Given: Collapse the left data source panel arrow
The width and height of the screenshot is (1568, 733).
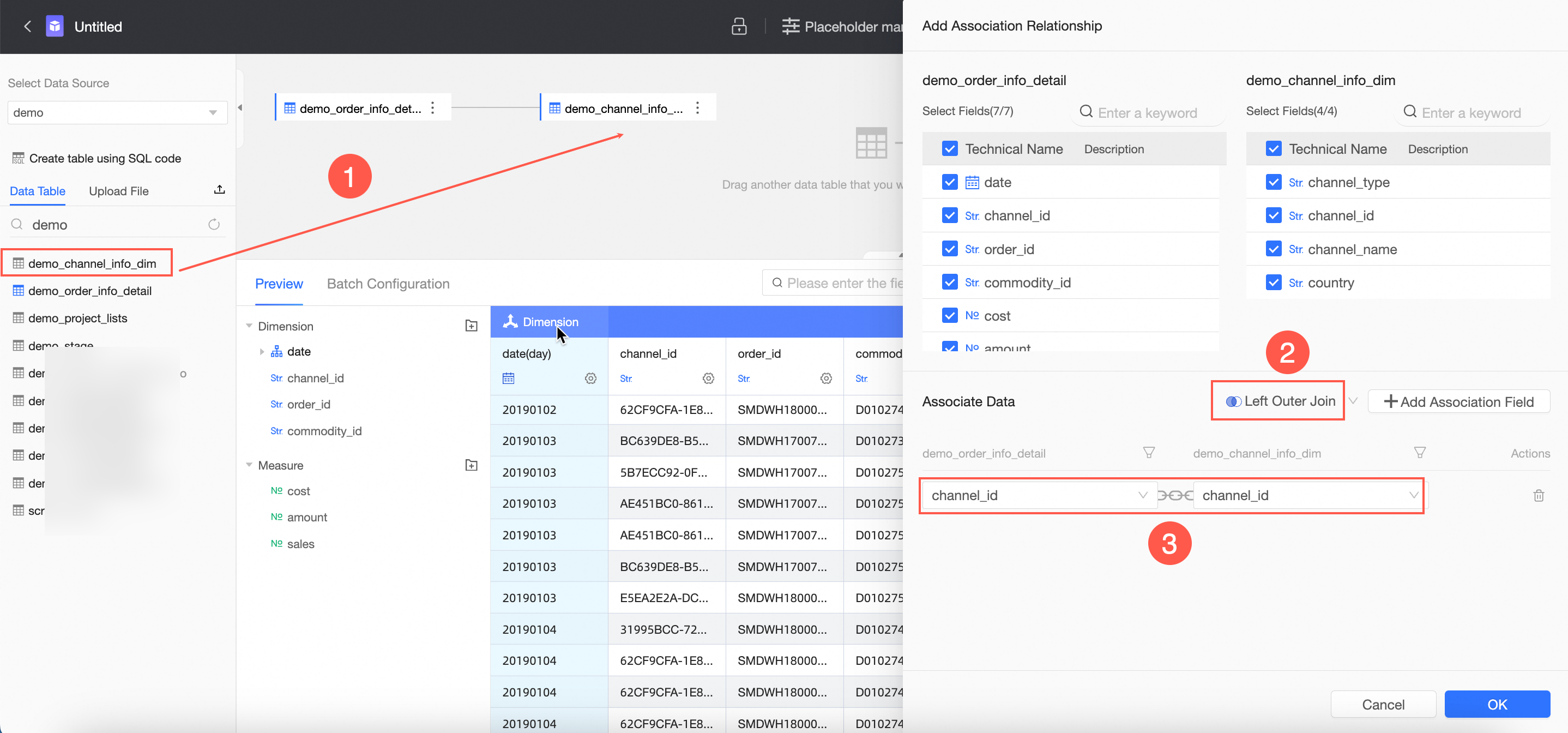Looking at the screenshot, I should pos(240,108).
